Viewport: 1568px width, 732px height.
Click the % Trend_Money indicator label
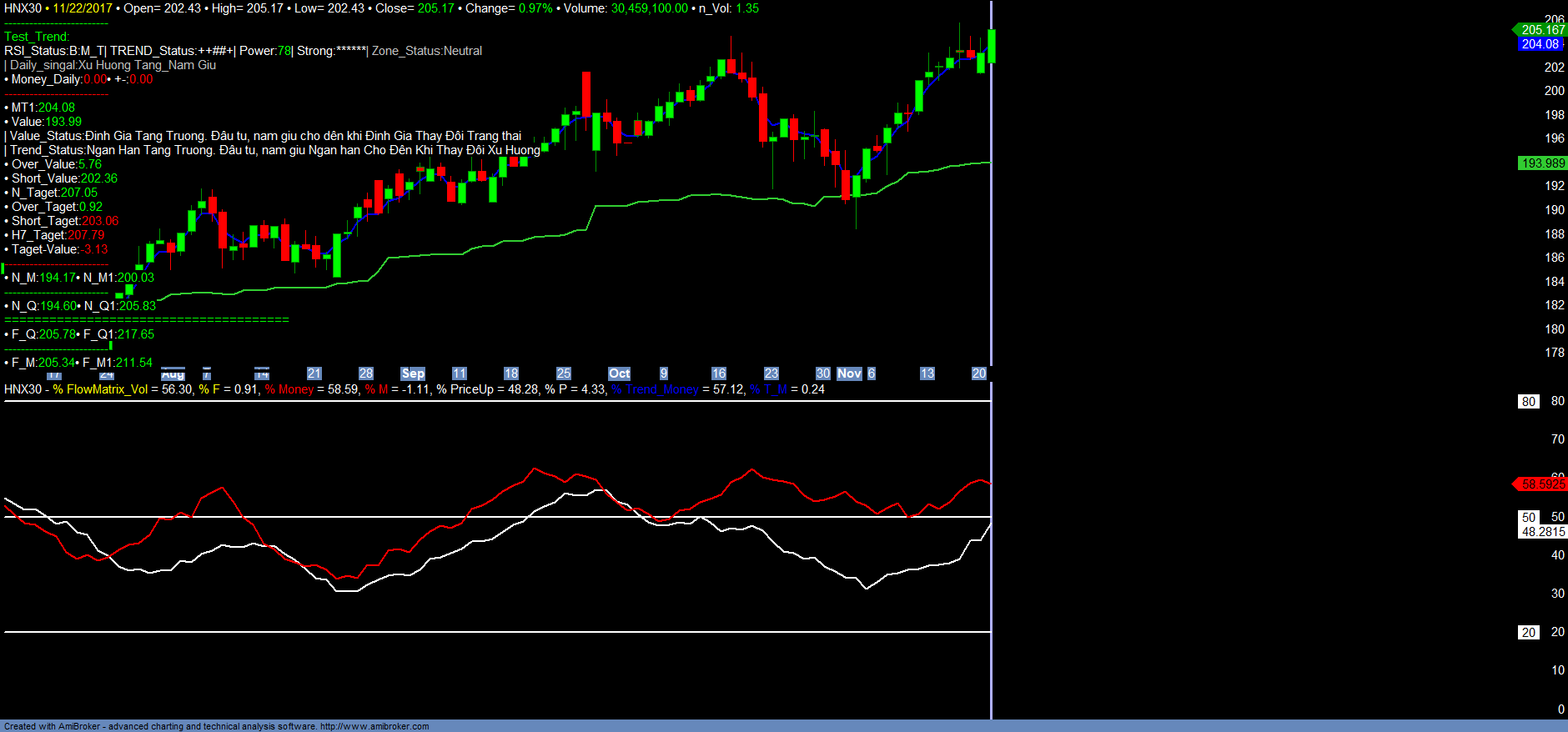pos(655,389)
